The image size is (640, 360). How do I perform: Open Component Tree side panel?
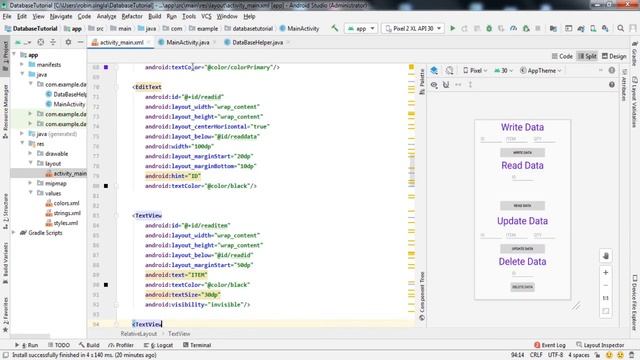422,296
